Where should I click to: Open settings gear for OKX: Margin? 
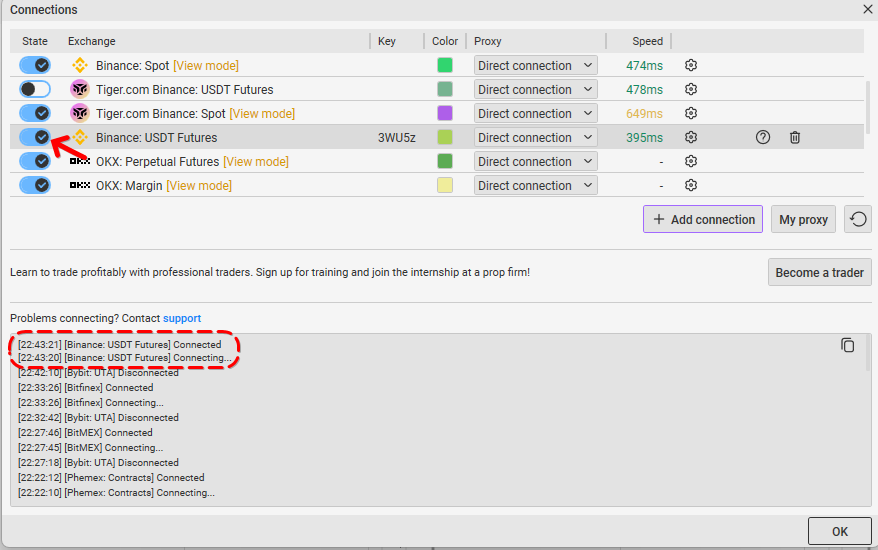pos(691,185)
